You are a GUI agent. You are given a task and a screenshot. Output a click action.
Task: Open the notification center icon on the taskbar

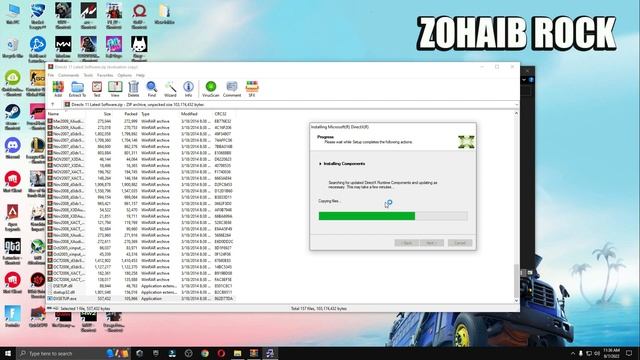coord(629,353)
